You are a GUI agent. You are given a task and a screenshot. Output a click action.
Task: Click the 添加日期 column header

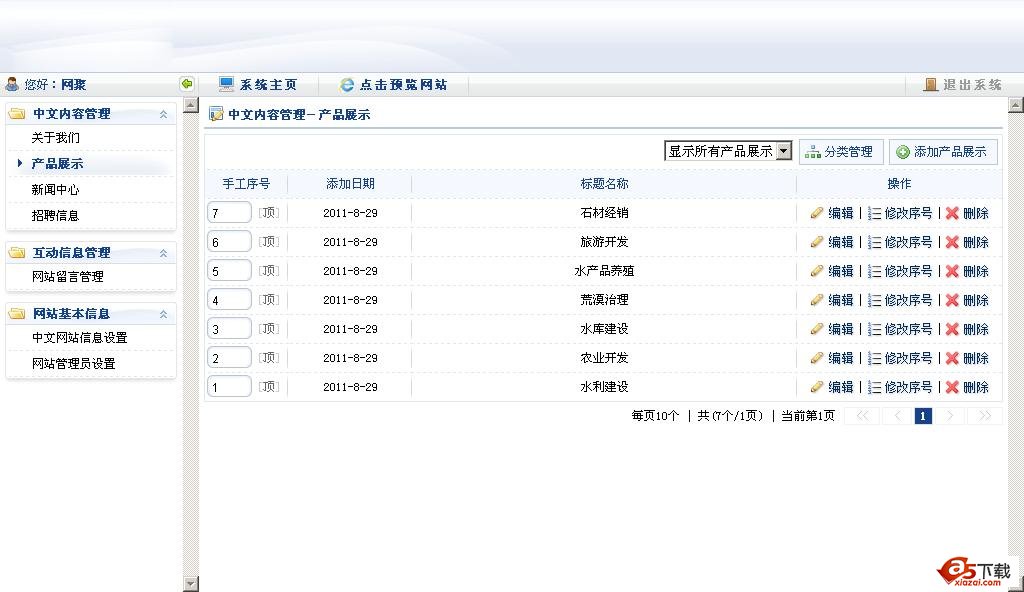tap(350, 184)
